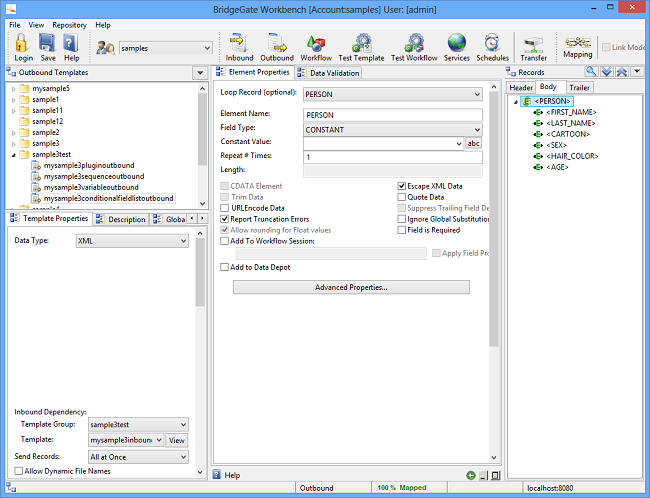Switch to the Header records tab
Screen dimensions: 650x498
tap(521, 87)
